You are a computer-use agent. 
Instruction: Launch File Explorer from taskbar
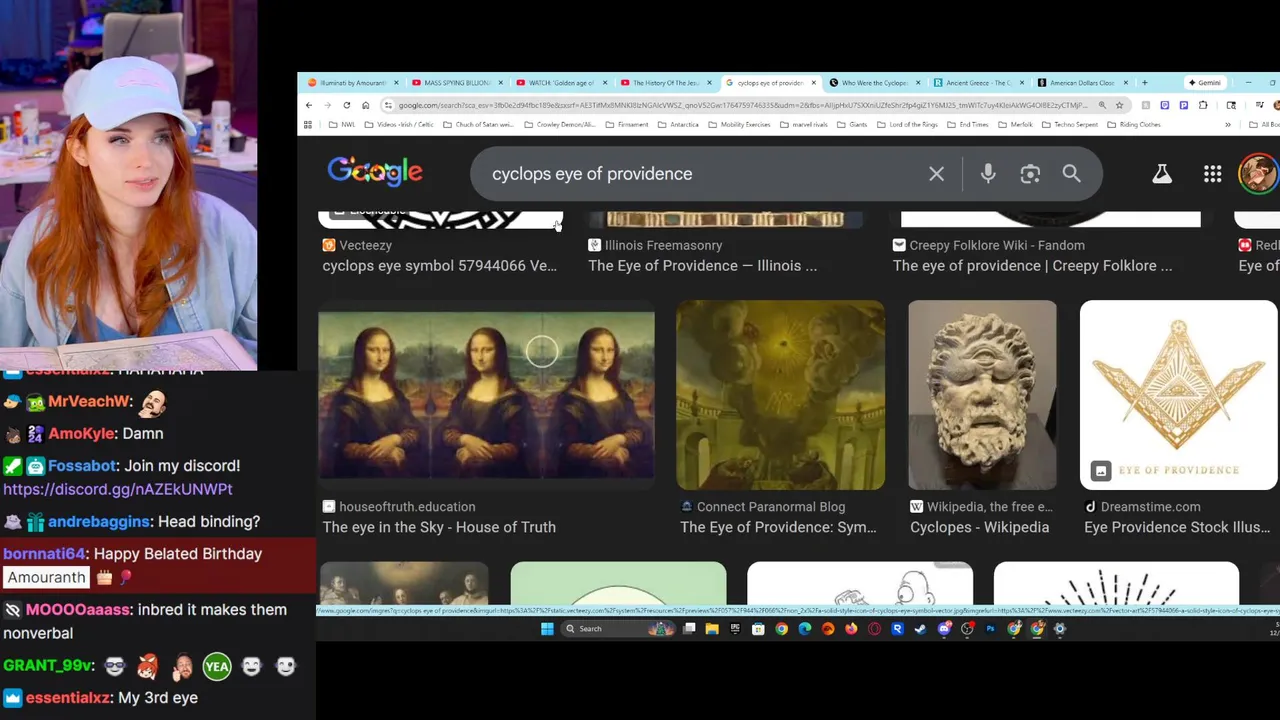pyautogui.click(x=712, y=628)
